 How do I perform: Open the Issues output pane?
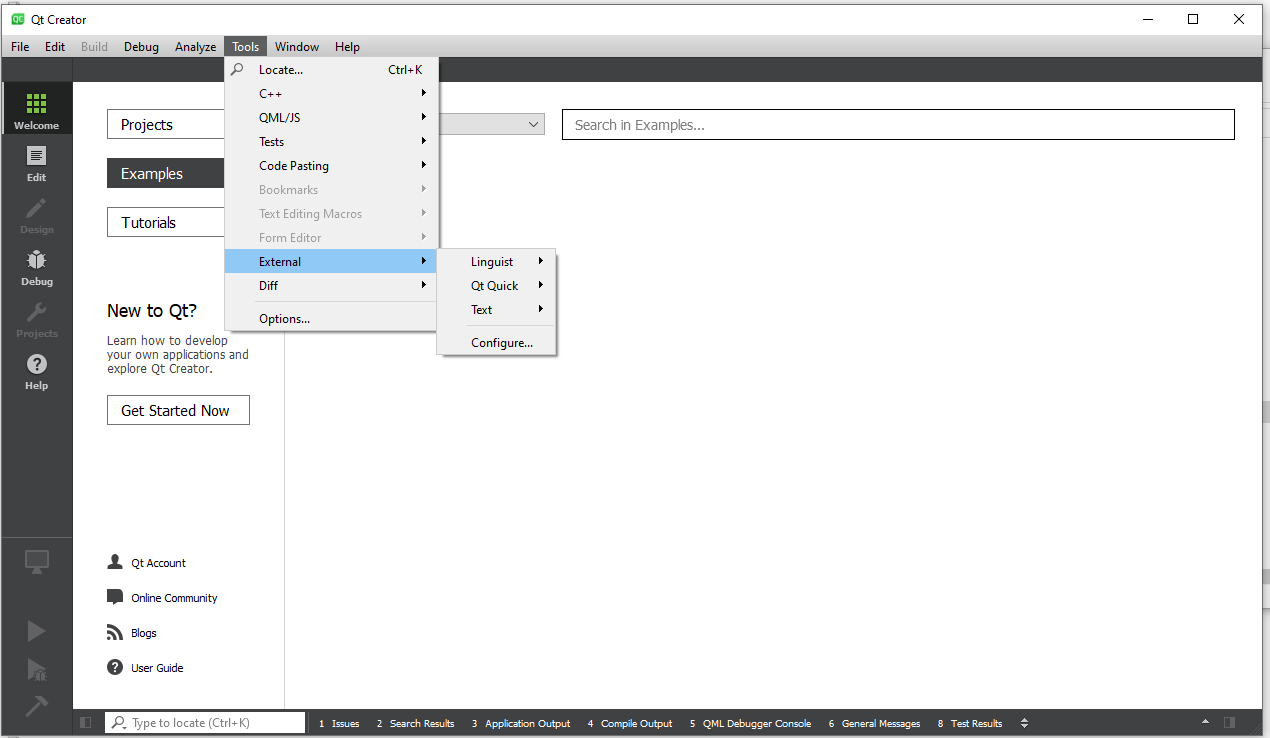click(339, 723)
